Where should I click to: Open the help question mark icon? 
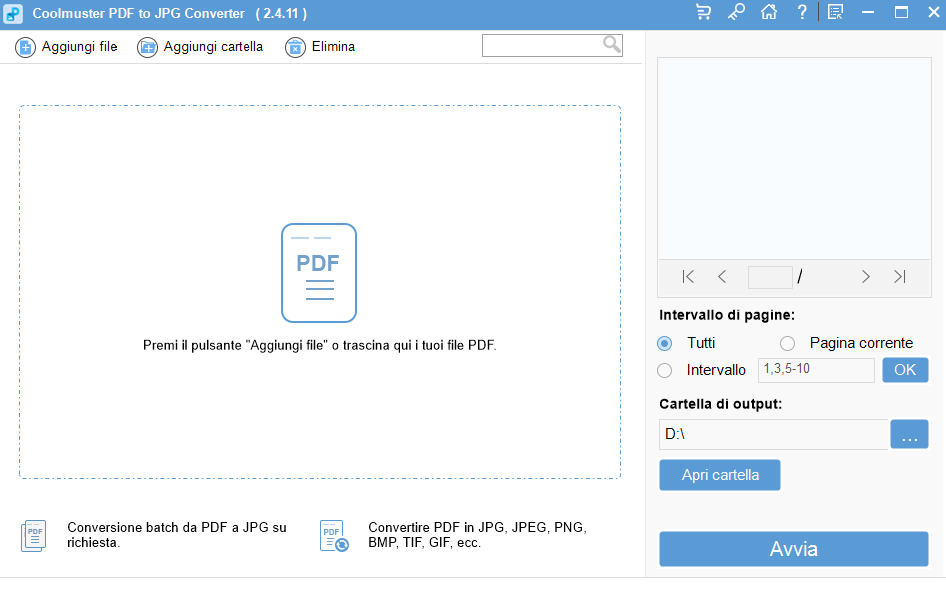pyautogui.click(x=802, y=12)
